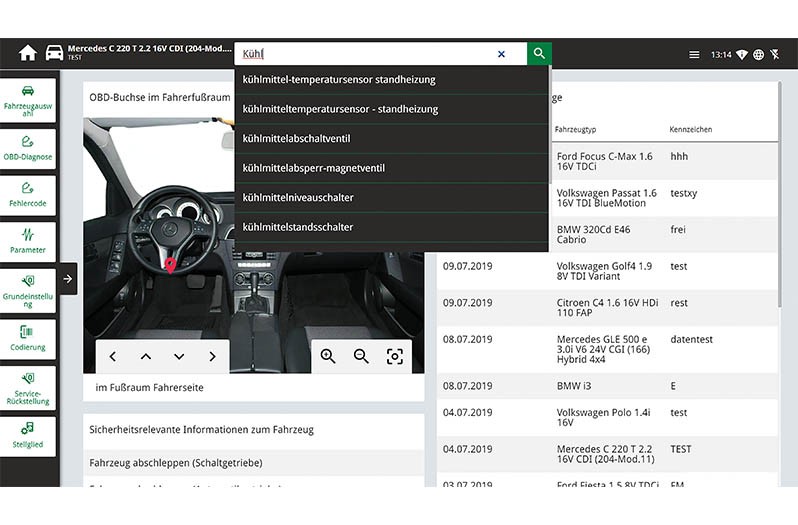This screenshot has height=525, width=798.
Task: Open OBD-Diagnose in the sidebar
Action: click(x=28, y=147)
